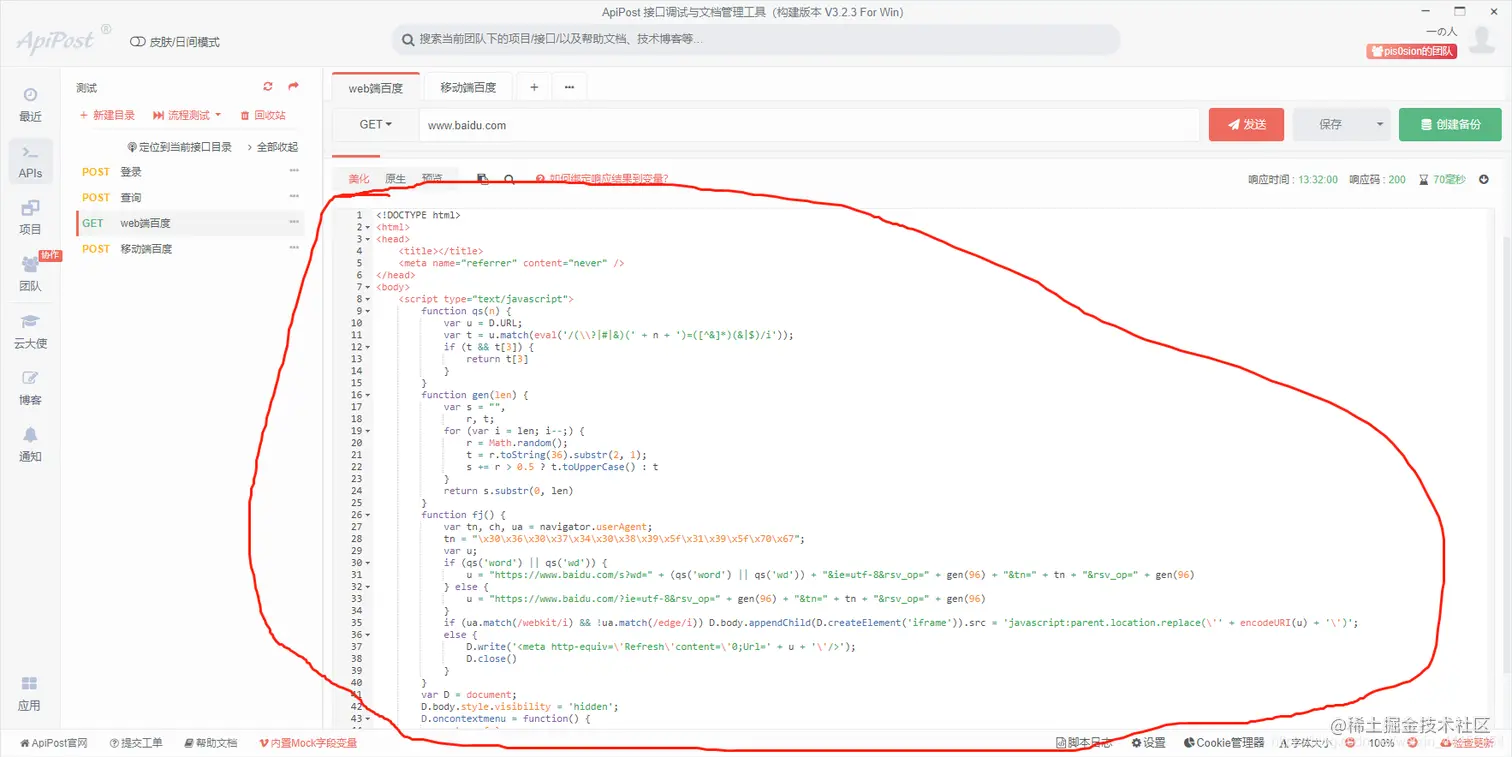Expand the 流程测试 dropdown
The image size is (1512, 757).
(x=187, y=115)
